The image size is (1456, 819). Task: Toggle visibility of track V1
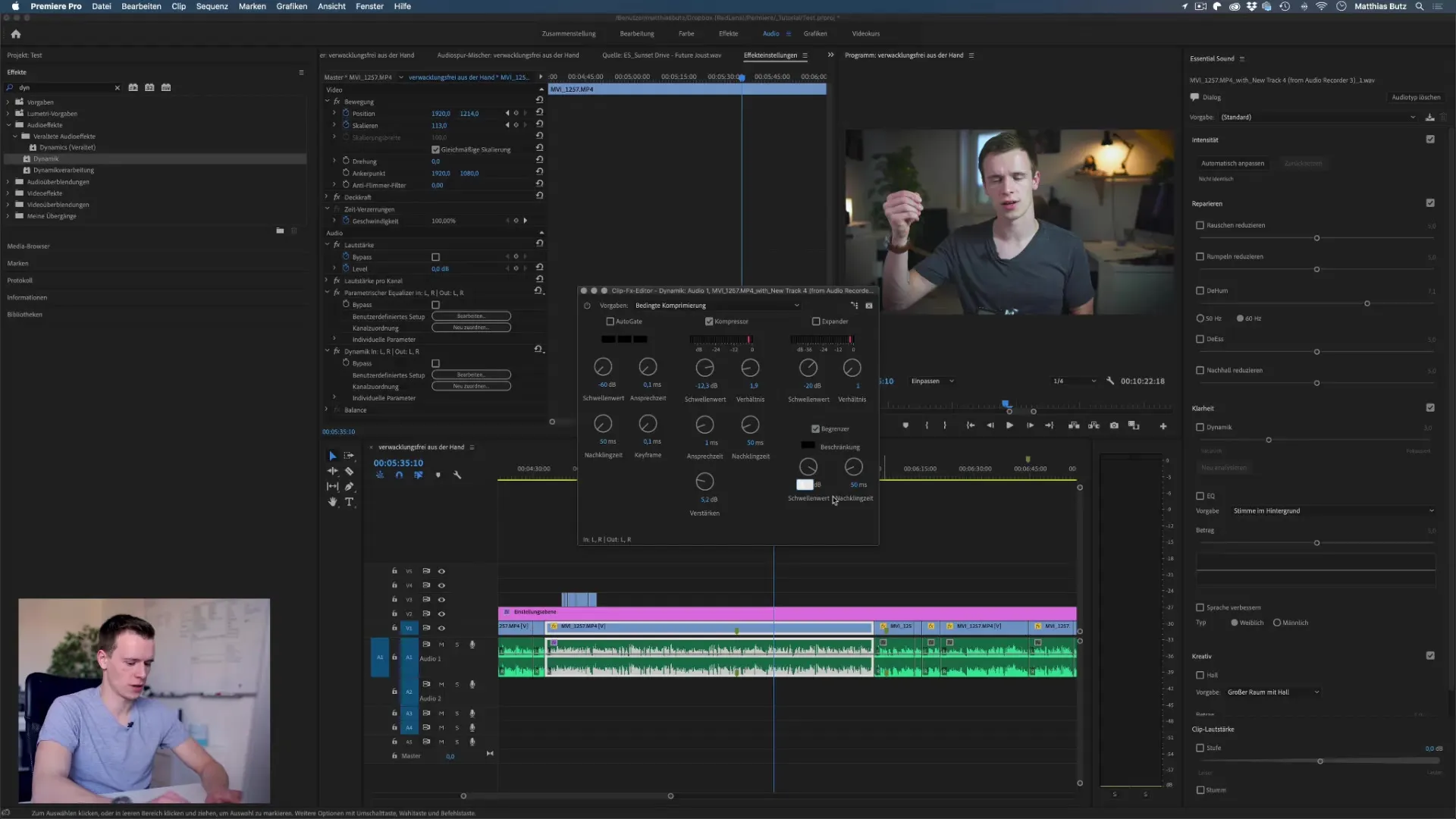[x=441, y=629]
